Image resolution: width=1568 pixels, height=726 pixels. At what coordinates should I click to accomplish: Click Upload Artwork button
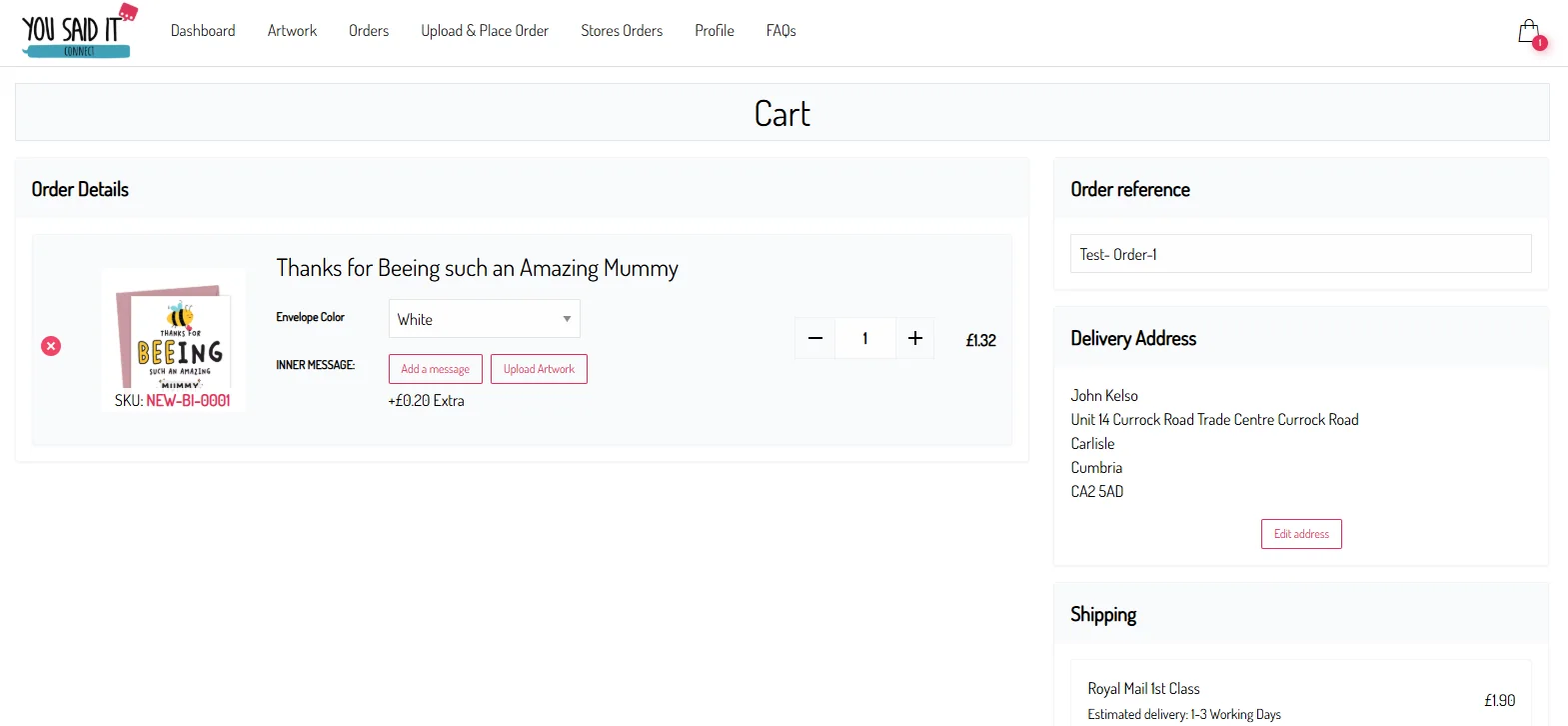coord(539,369)
